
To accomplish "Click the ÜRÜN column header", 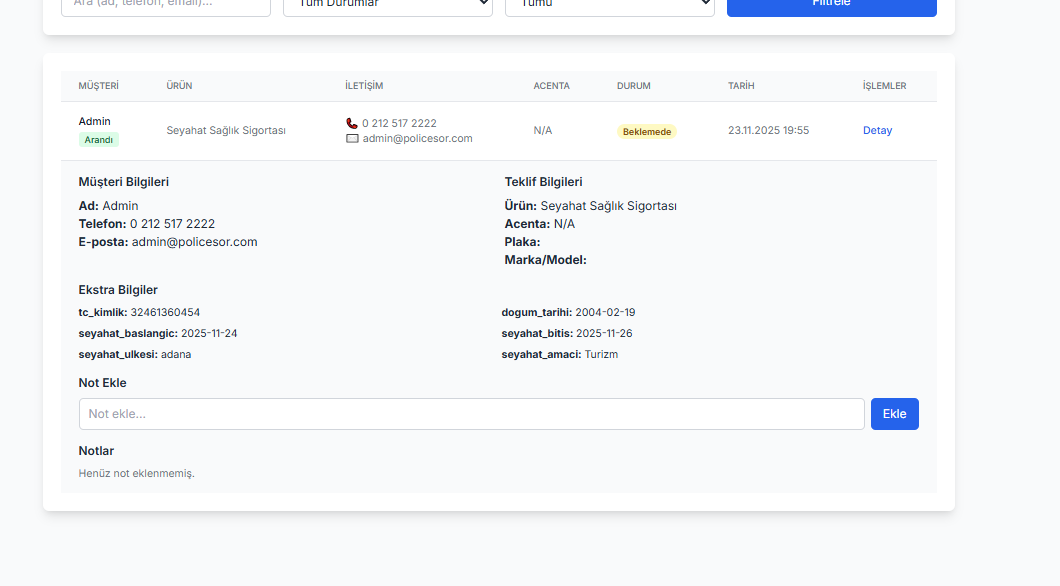I will (179, 86).
